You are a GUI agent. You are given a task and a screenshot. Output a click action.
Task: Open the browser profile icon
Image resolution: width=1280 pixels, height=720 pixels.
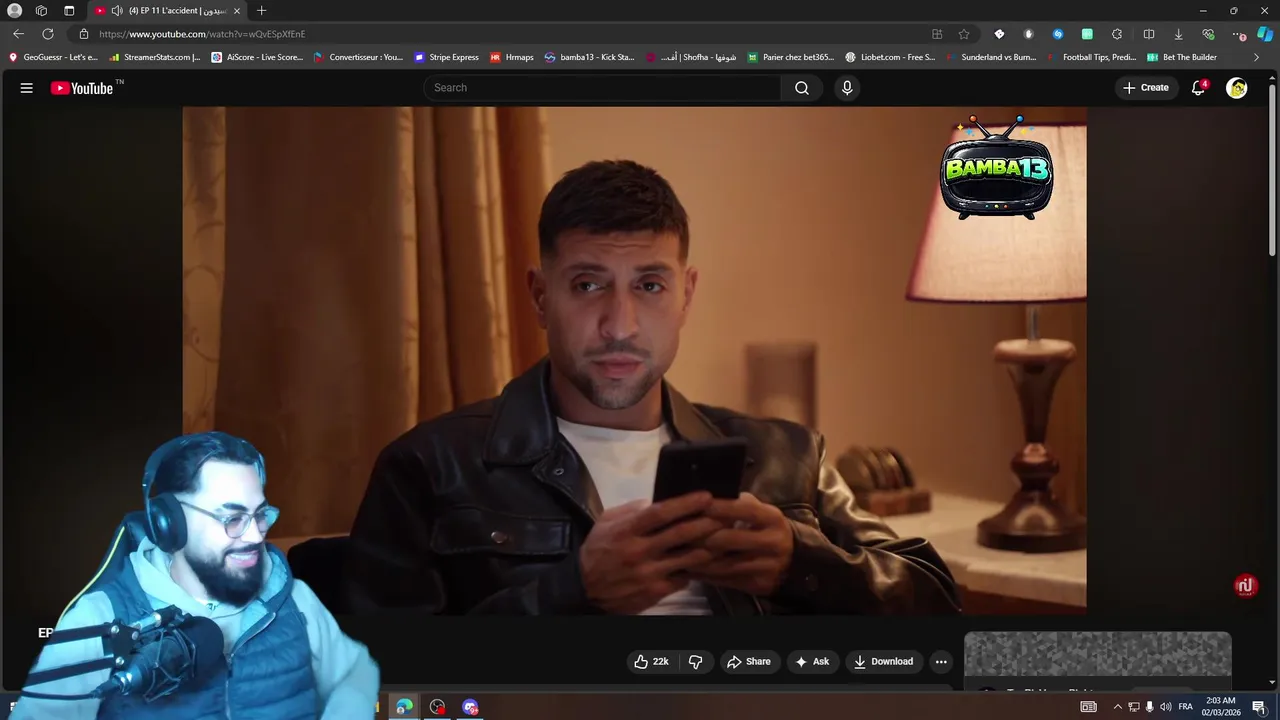click(14, 11)
